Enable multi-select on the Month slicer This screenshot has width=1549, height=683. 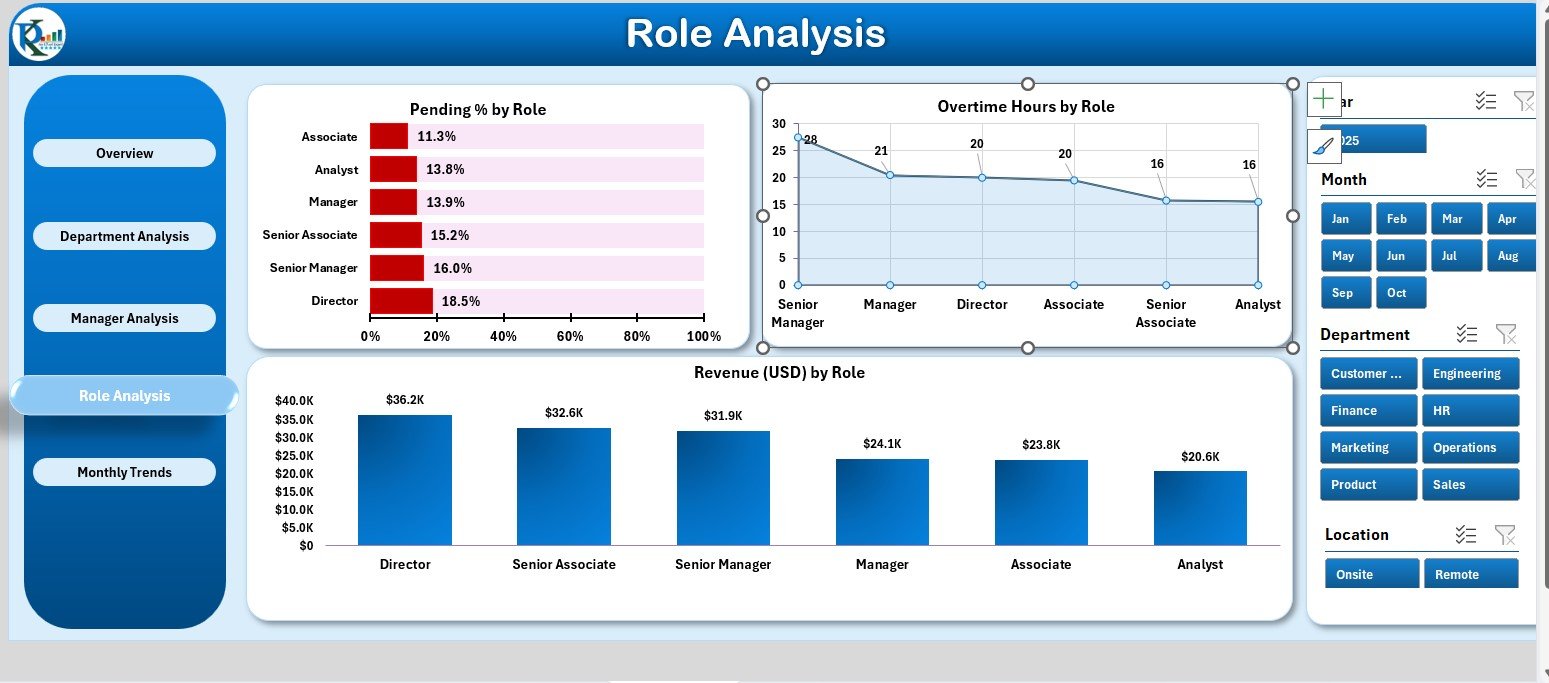[x=1486, y=179]
